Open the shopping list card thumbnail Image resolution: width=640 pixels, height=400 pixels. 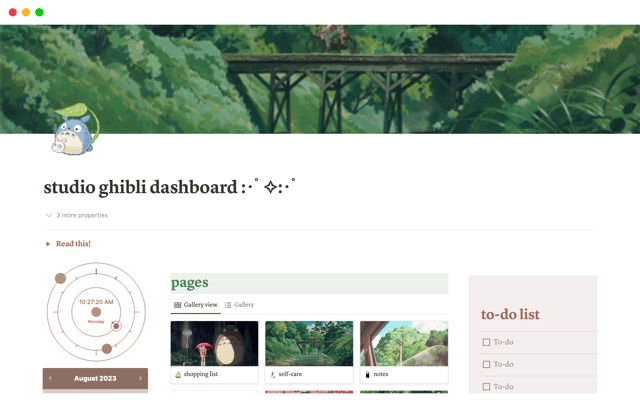click(x=214, y=343)
